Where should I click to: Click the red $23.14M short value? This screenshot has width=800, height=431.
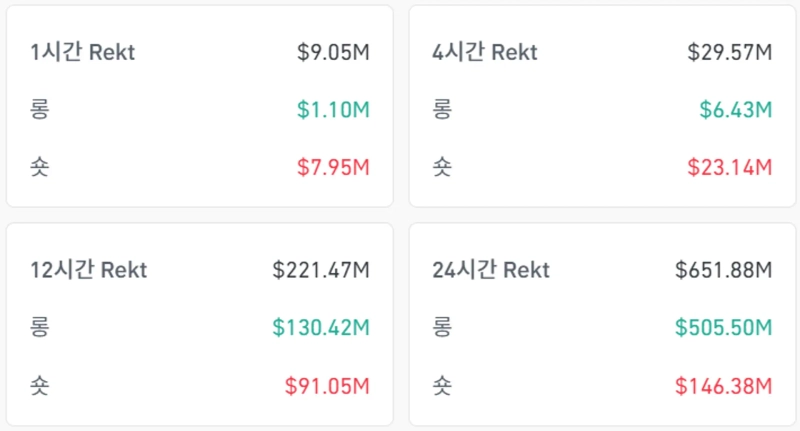tap(730, 166)
